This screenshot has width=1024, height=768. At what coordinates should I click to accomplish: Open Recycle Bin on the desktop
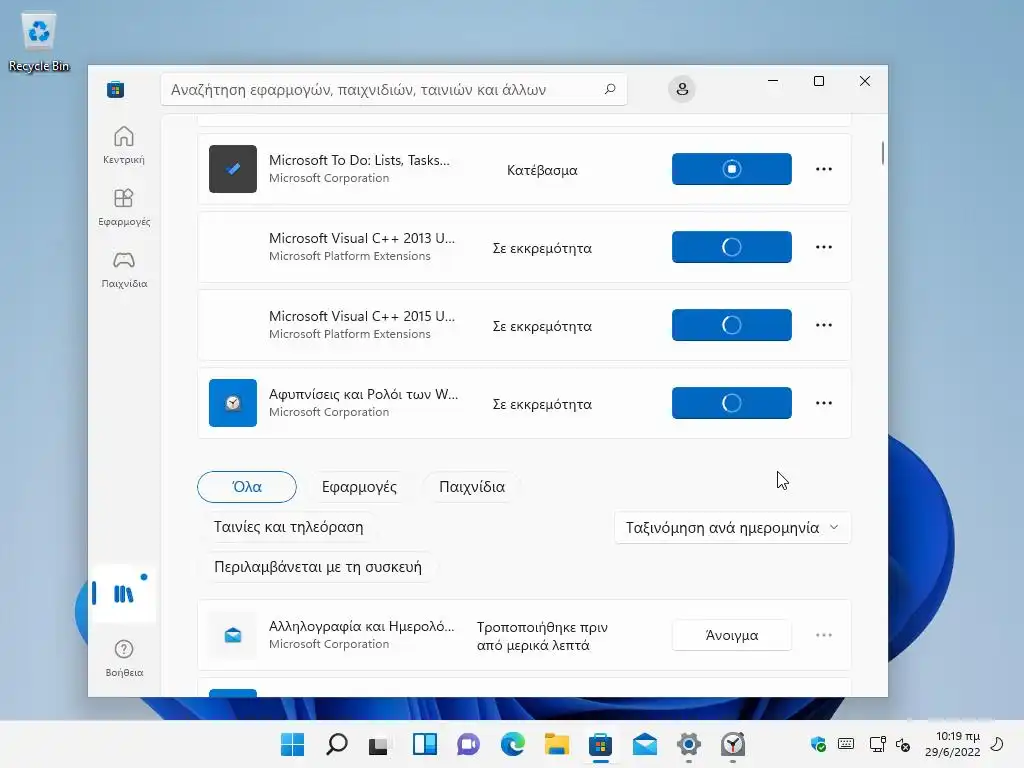point(39,42)
